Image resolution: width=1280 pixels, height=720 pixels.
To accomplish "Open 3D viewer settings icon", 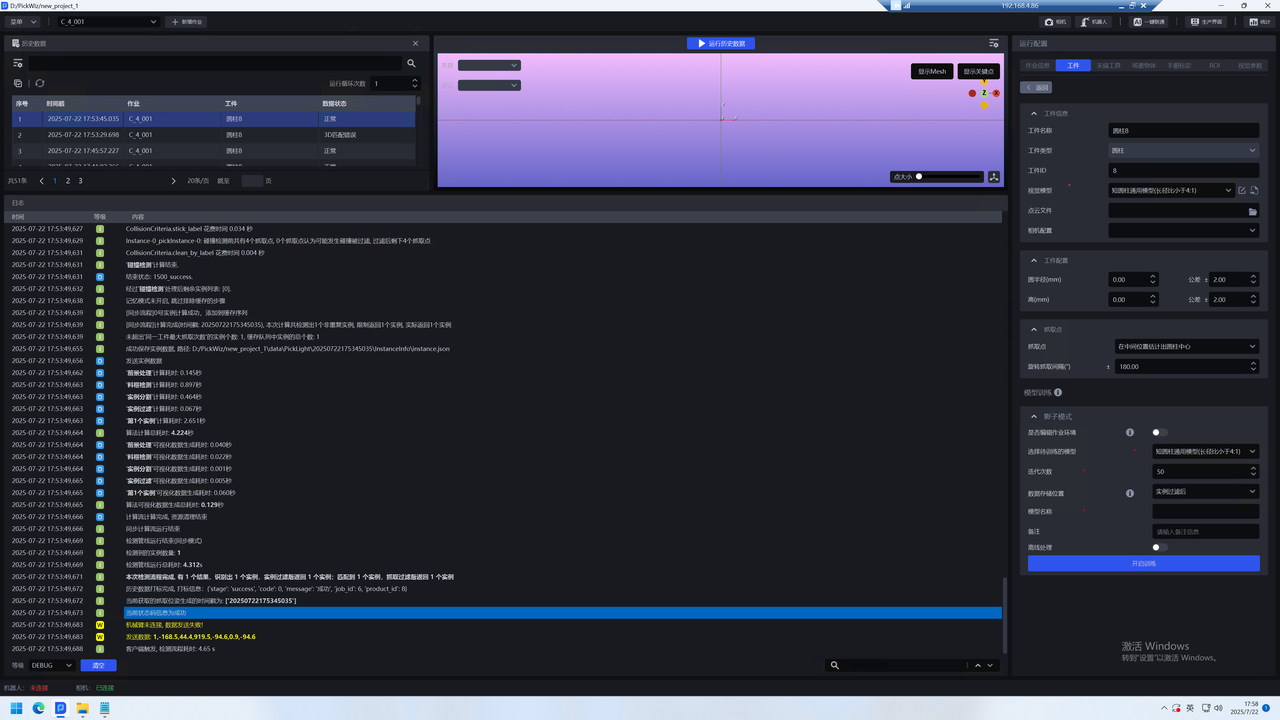I will click(993, 44).
